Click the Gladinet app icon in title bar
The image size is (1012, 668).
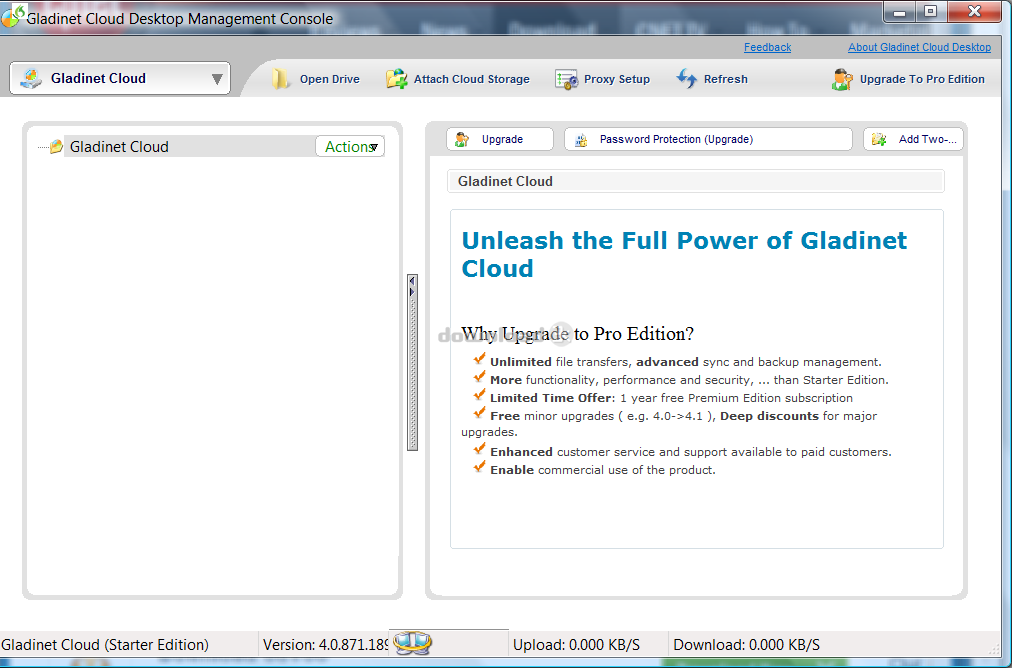pos(12,16)
